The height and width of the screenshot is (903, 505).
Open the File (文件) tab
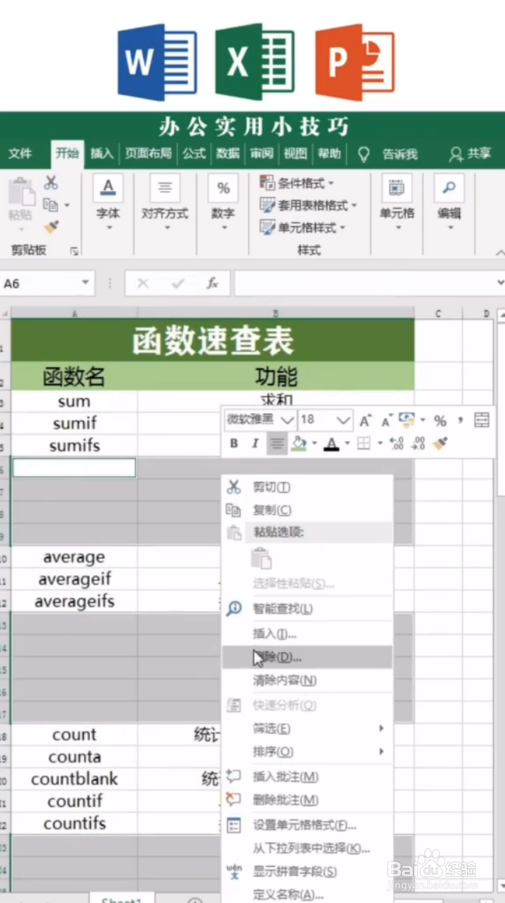(20, 154)
